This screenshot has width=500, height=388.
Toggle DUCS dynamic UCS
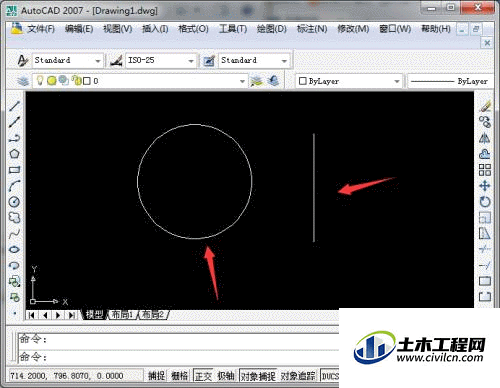(330, 376)
